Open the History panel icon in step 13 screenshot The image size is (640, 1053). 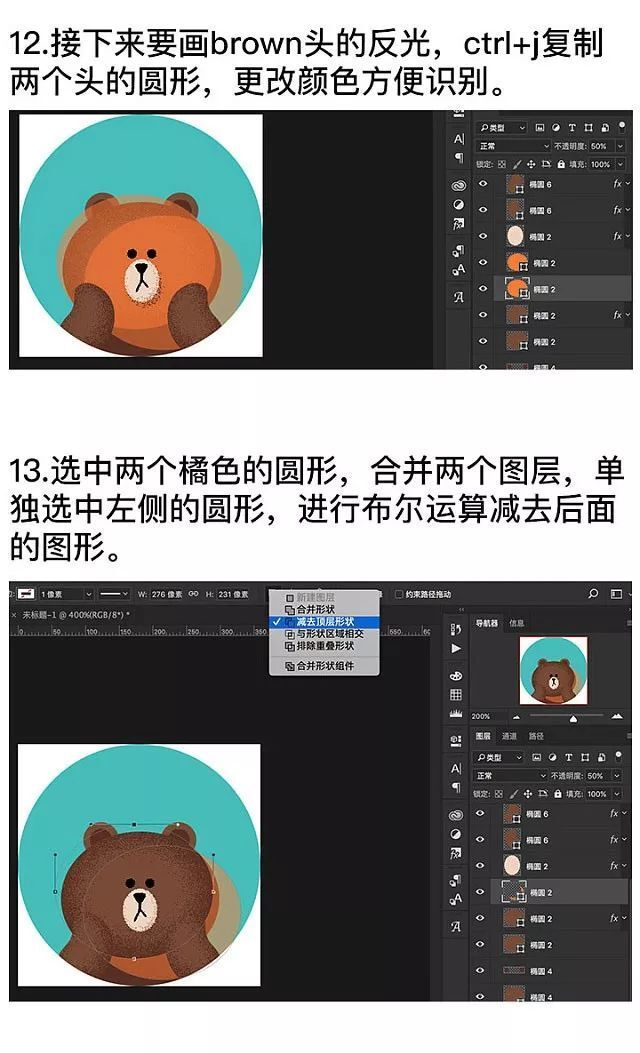point(456,629)
